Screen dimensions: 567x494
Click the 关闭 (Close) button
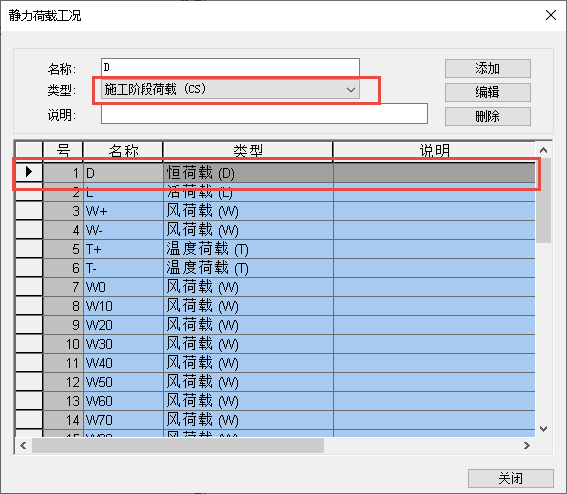tap(511, 478)
